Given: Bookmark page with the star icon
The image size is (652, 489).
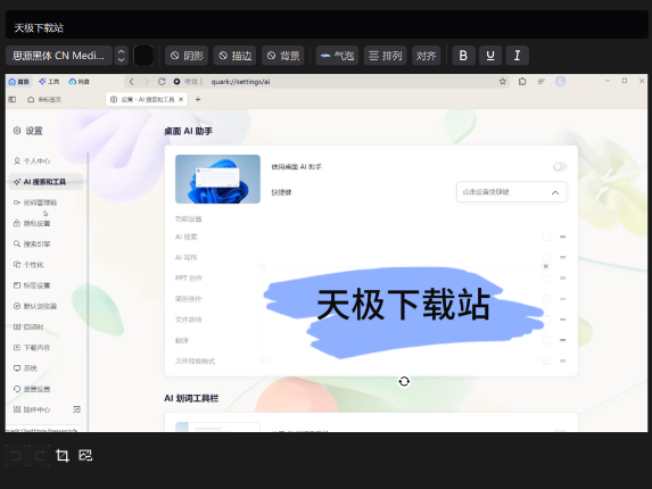Looking at the screenshot, I should point(502,82).
